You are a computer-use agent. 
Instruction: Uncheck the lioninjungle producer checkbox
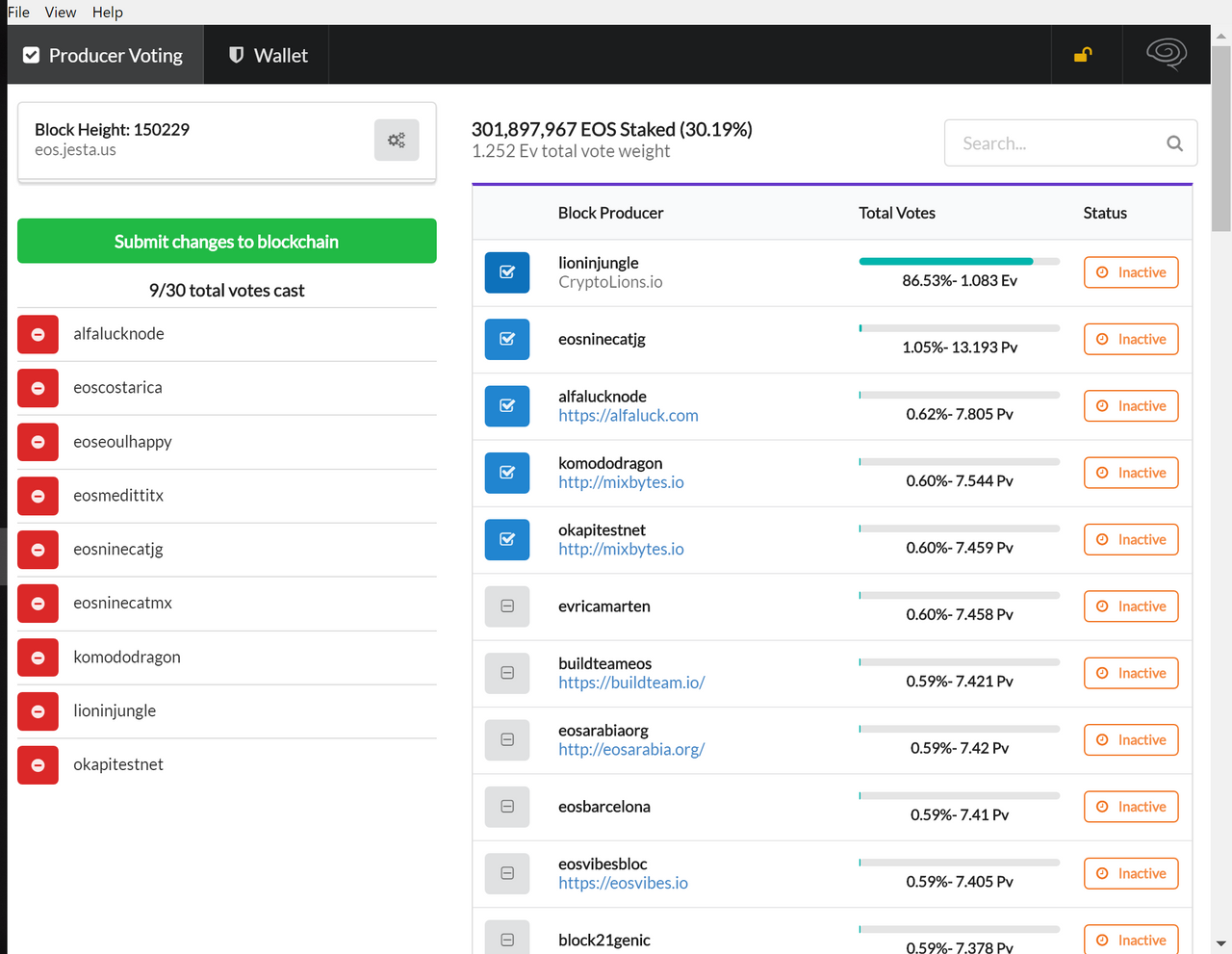tap(507, 272)
